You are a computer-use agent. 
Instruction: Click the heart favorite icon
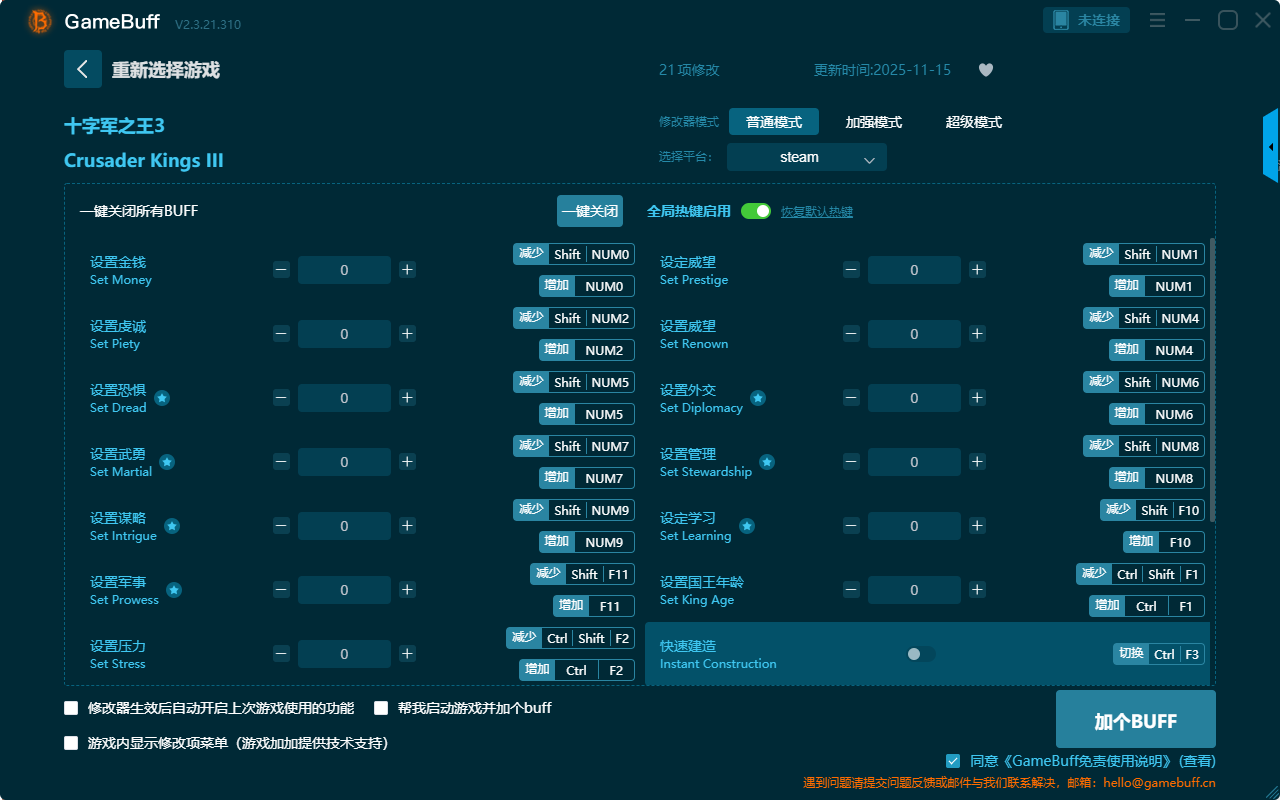985,70
